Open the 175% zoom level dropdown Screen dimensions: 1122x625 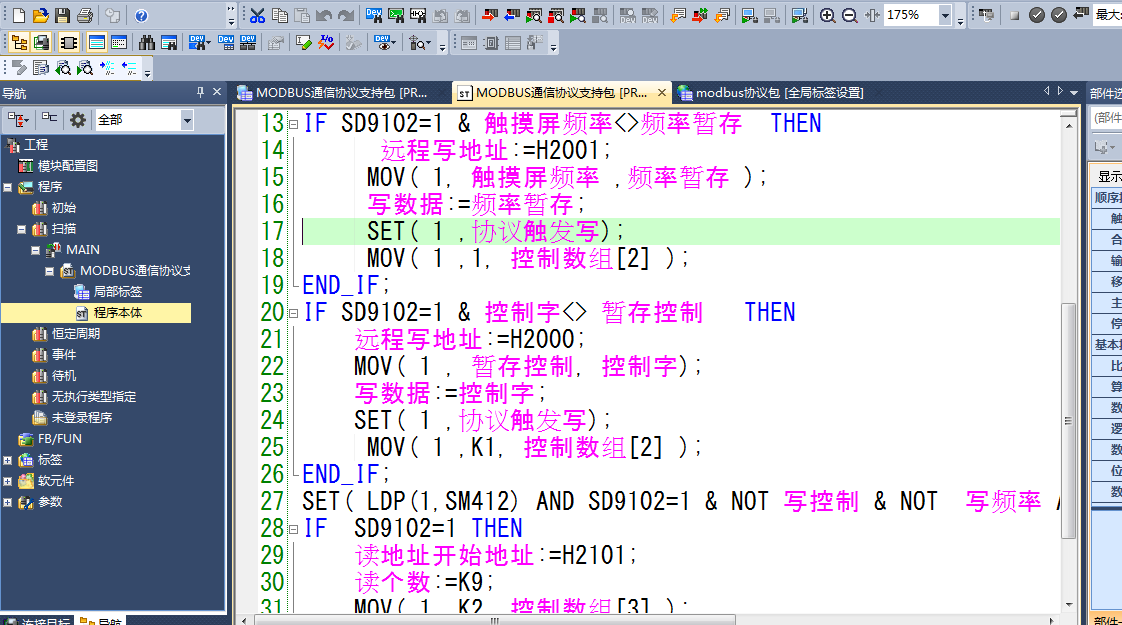tap(945, 15)
